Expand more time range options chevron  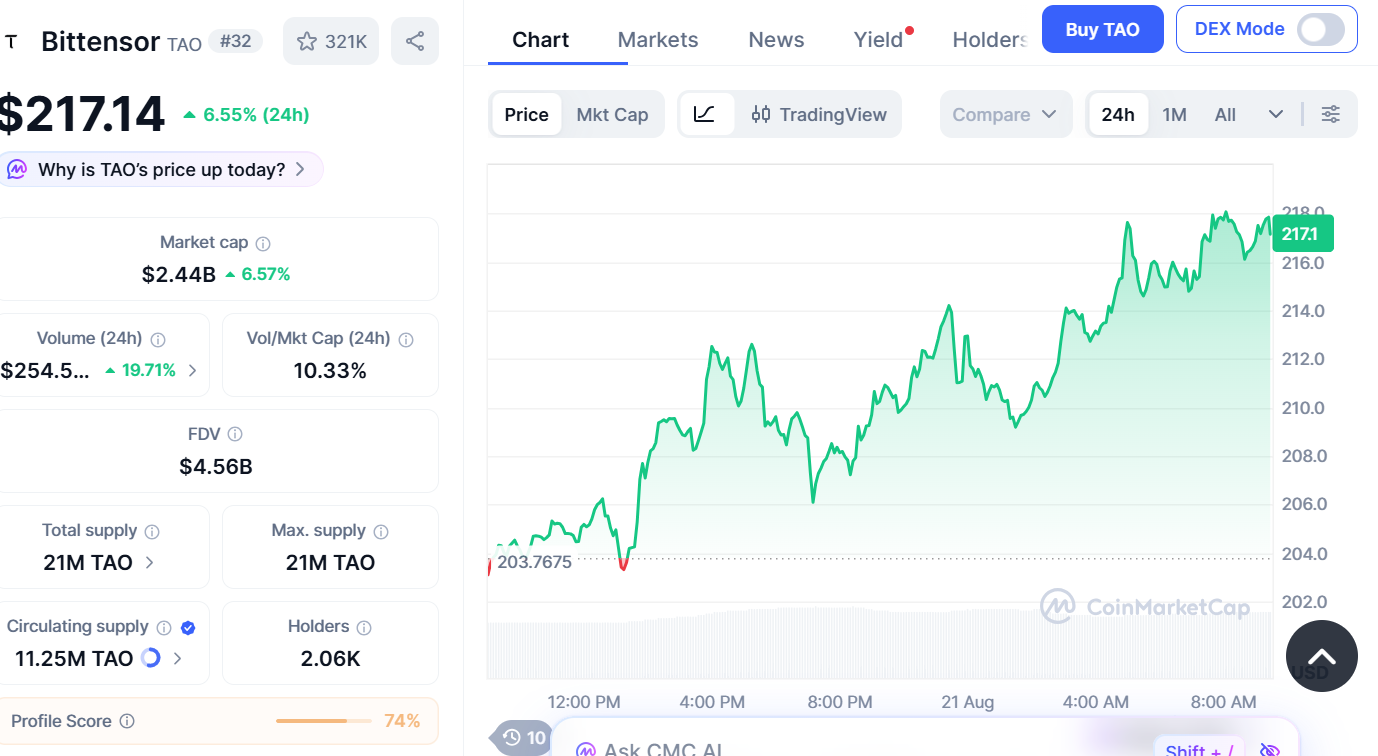tap(1275, 114)
